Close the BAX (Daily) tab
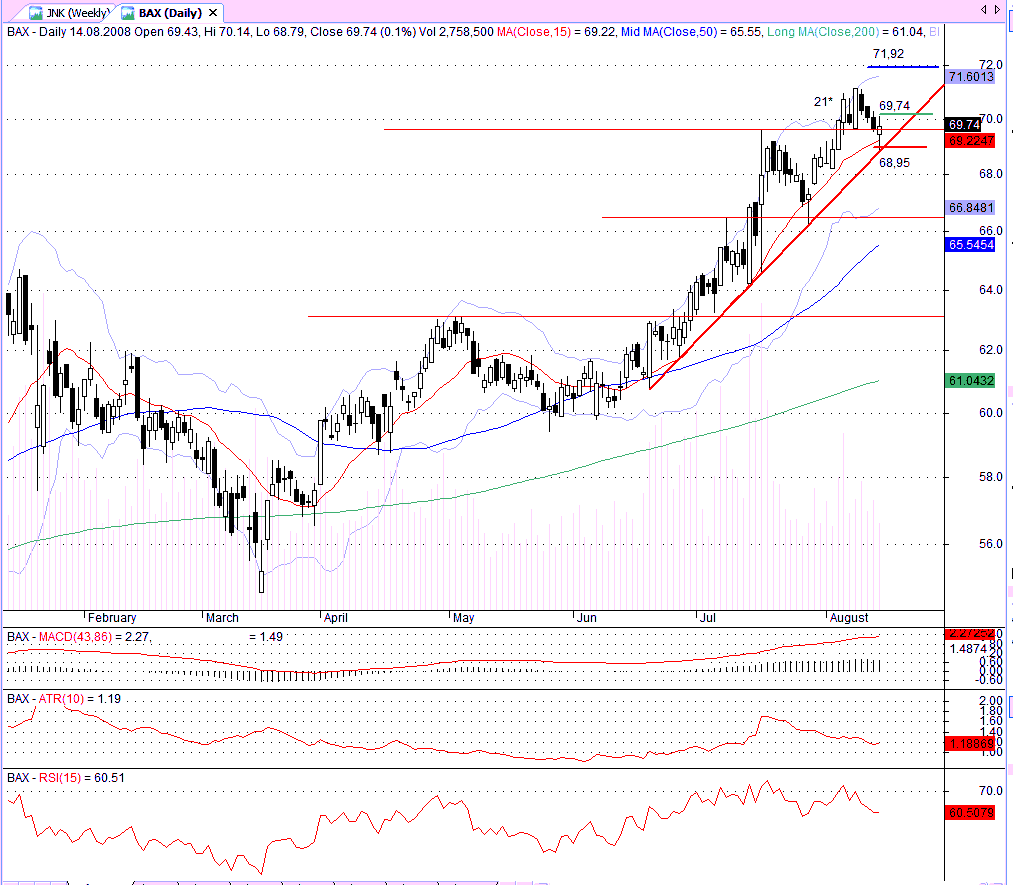The height and width of the screenshot is (885, 1013). click(213, 12)
